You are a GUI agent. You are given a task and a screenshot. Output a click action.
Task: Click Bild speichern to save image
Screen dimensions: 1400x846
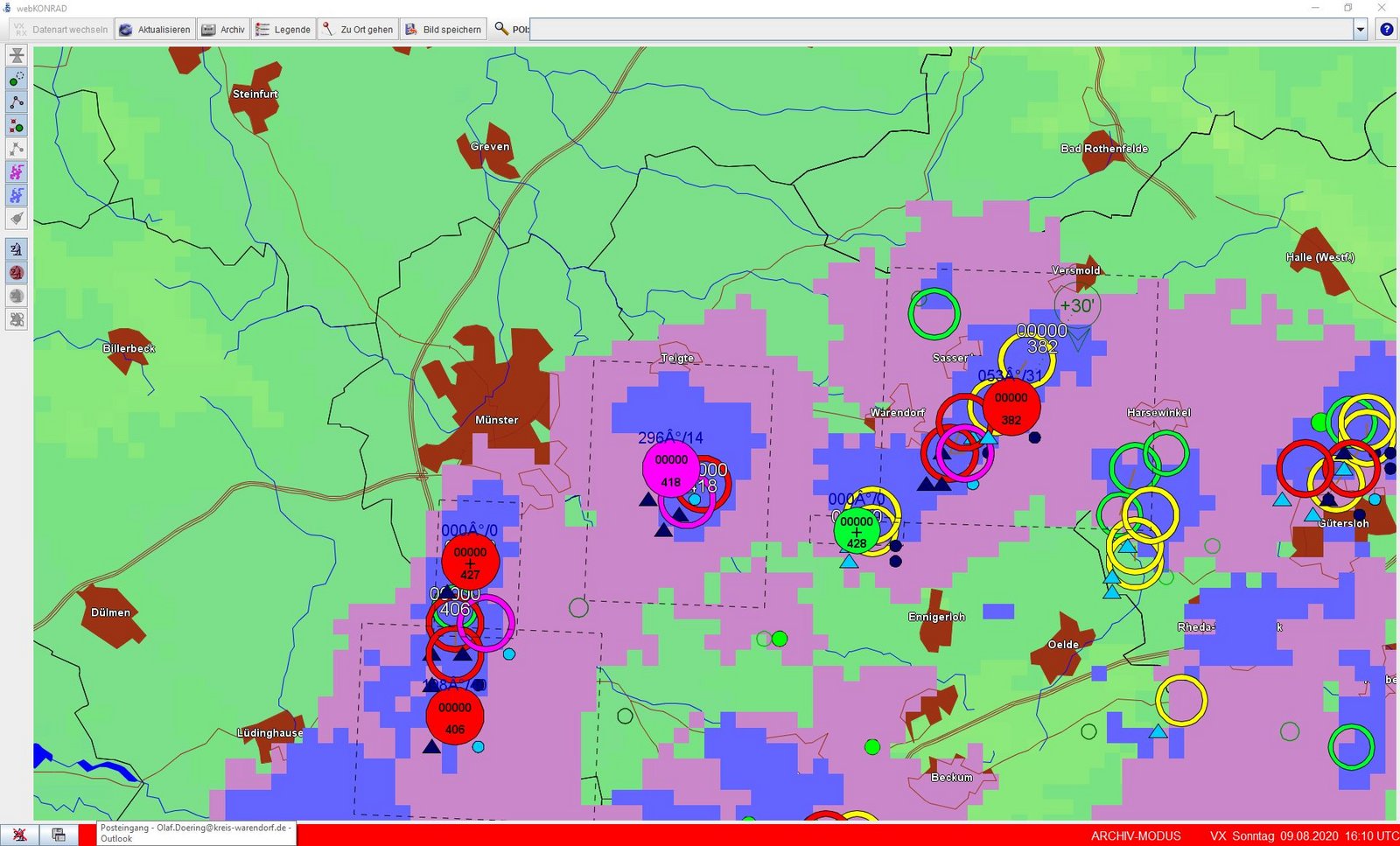443,29
